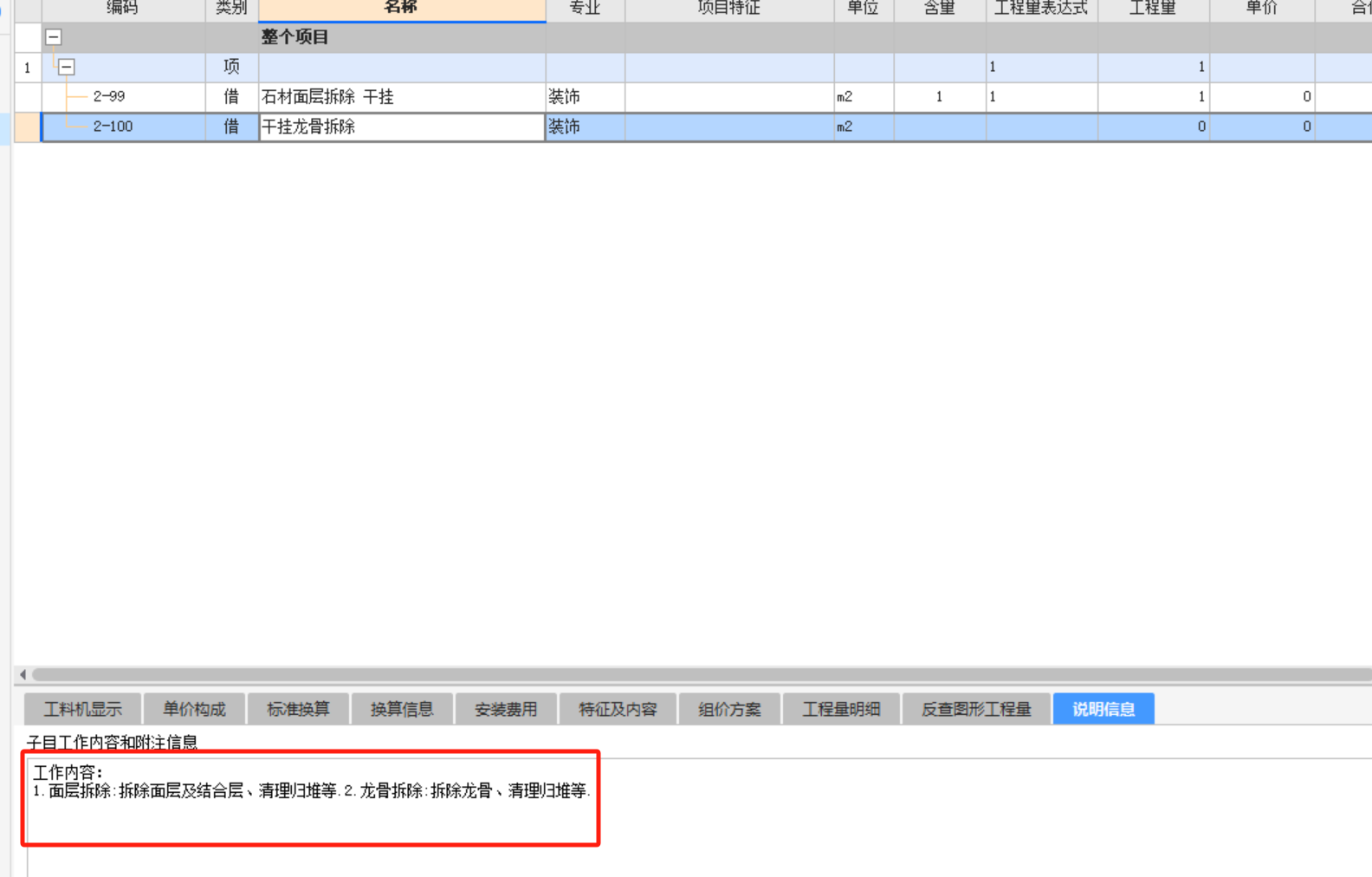Select 工程量 cell in row 1
This screenshot has height=877, width=1372.
click(1154, 67)
